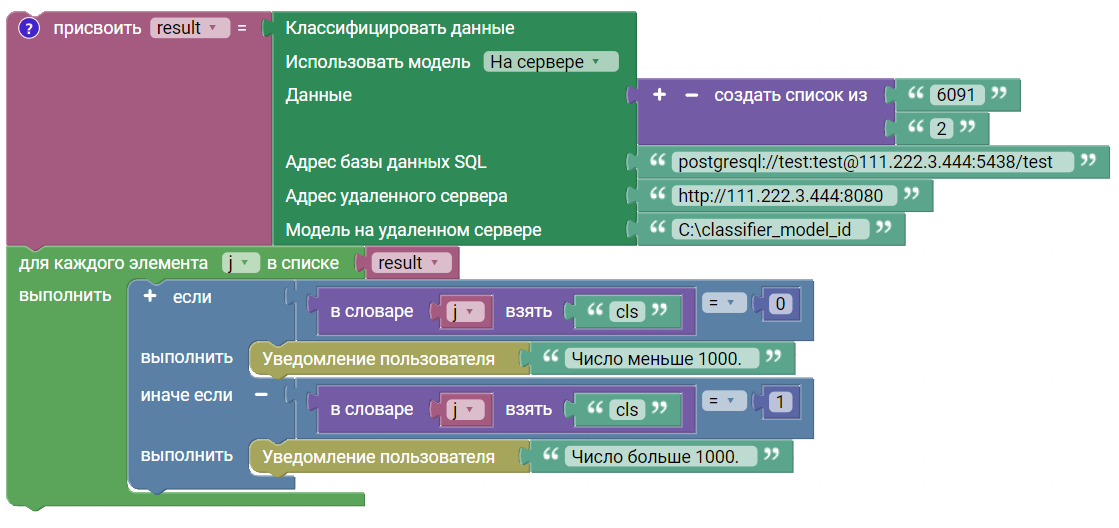Open the j loop variable dropdown
Viewport: 1119px width, 528px height.
240,263
